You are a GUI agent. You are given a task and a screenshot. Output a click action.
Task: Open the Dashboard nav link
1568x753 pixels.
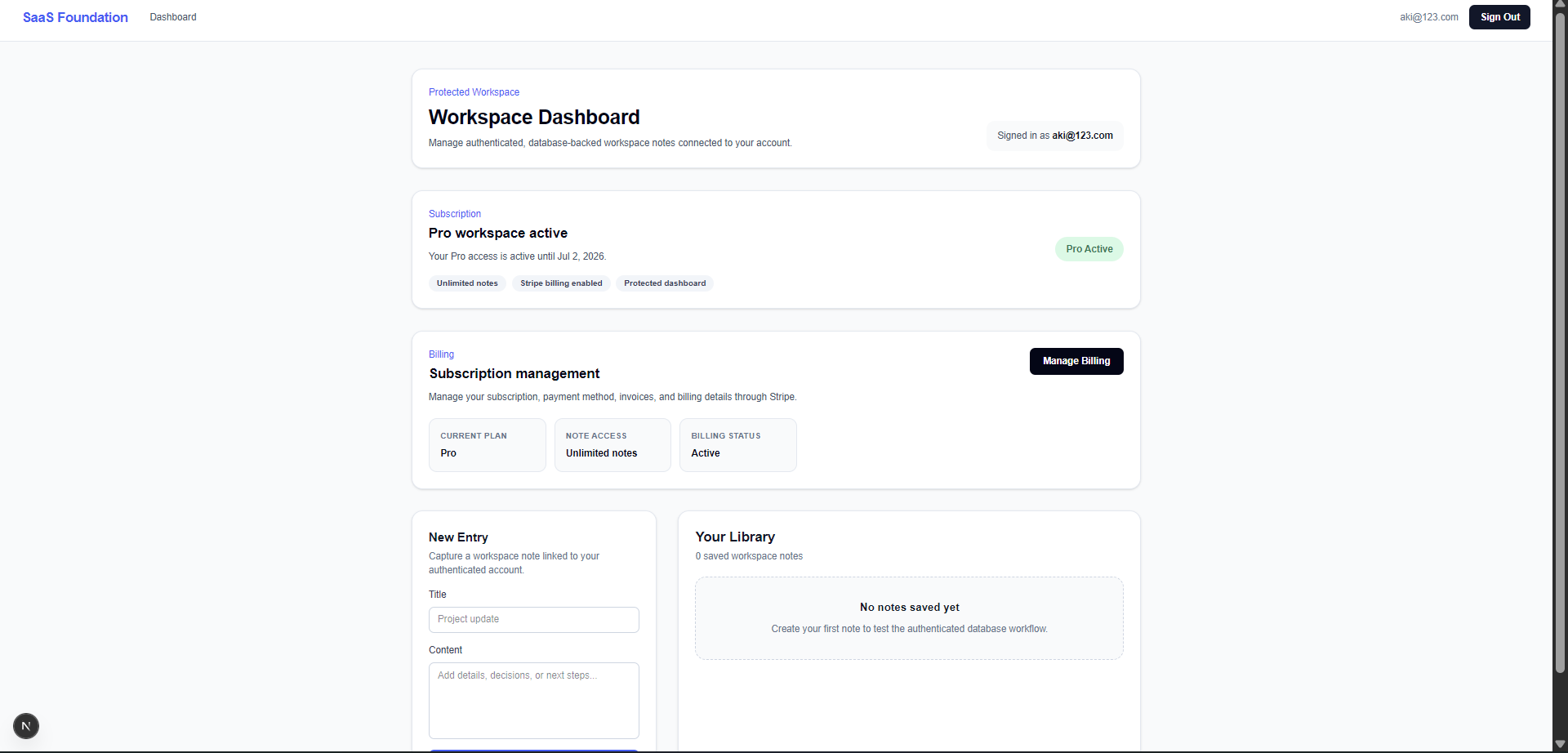click(x=173, y=17)
